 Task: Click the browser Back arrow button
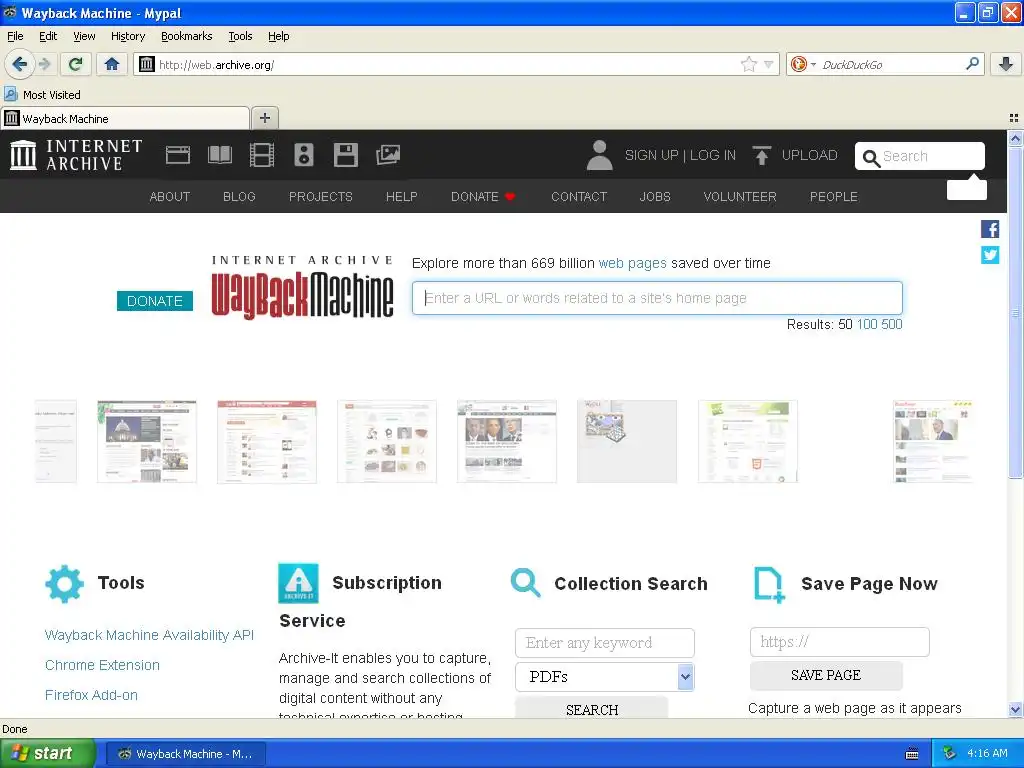(19, 64)
